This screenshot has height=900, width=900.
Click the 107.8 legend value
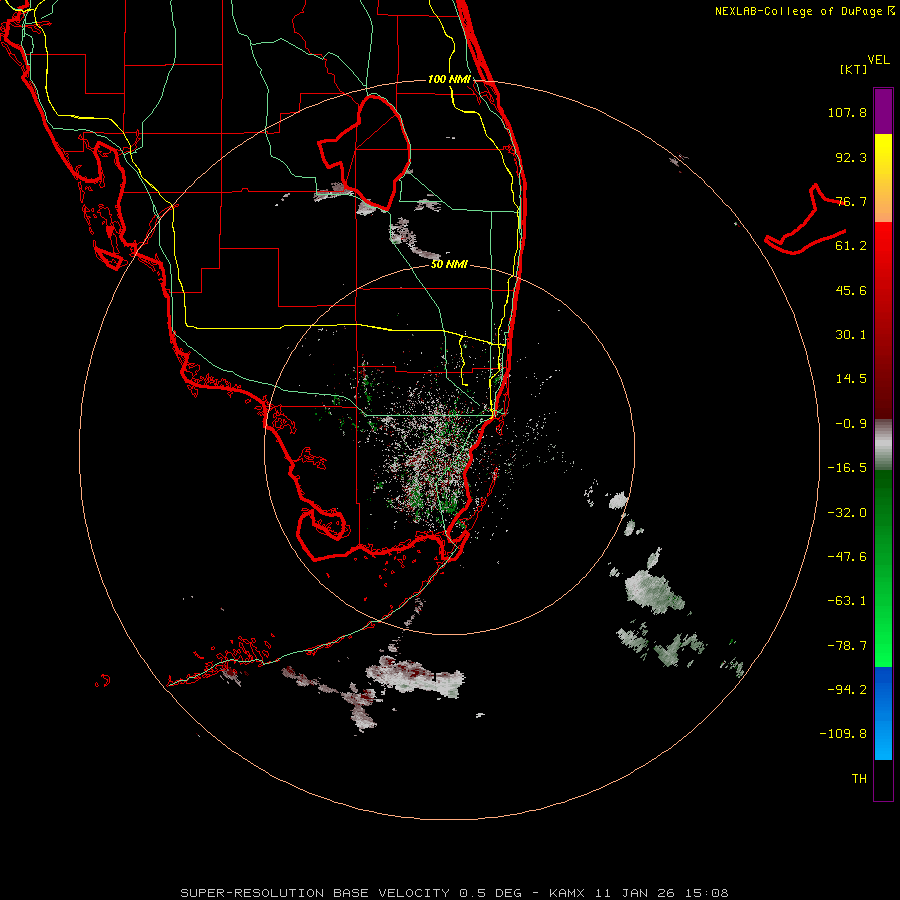(847, 112)
